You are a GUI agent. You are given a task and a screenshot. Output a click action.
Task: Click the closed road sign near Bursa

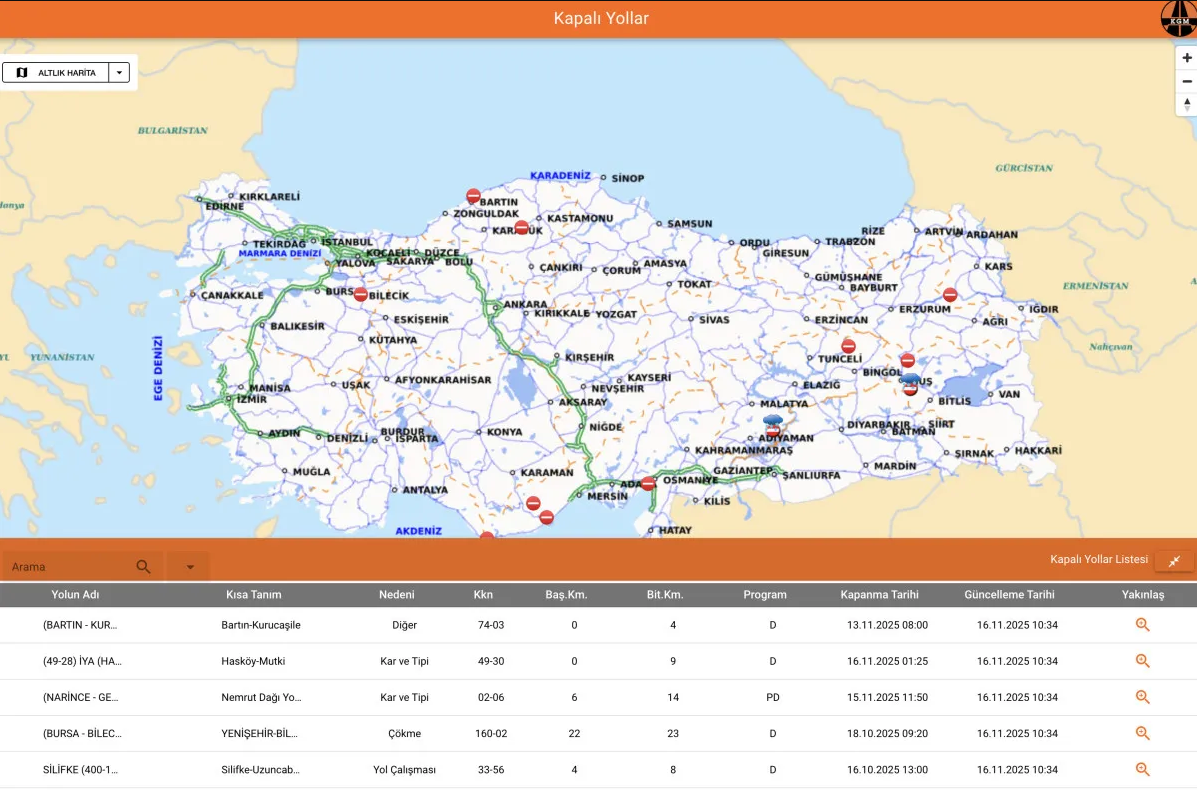point(360,295)
